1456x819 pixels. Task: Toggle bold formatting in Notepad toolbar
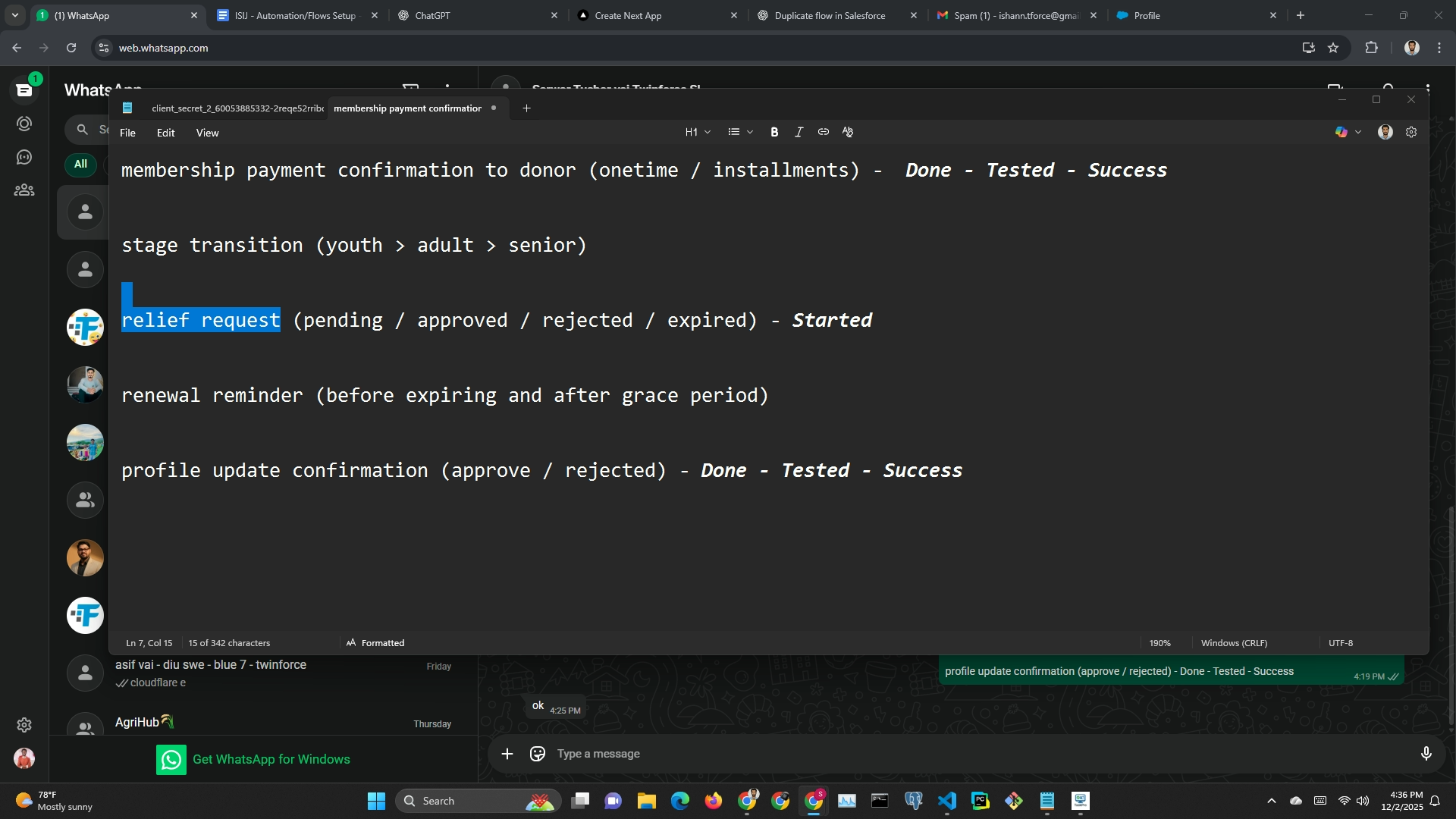774,132
